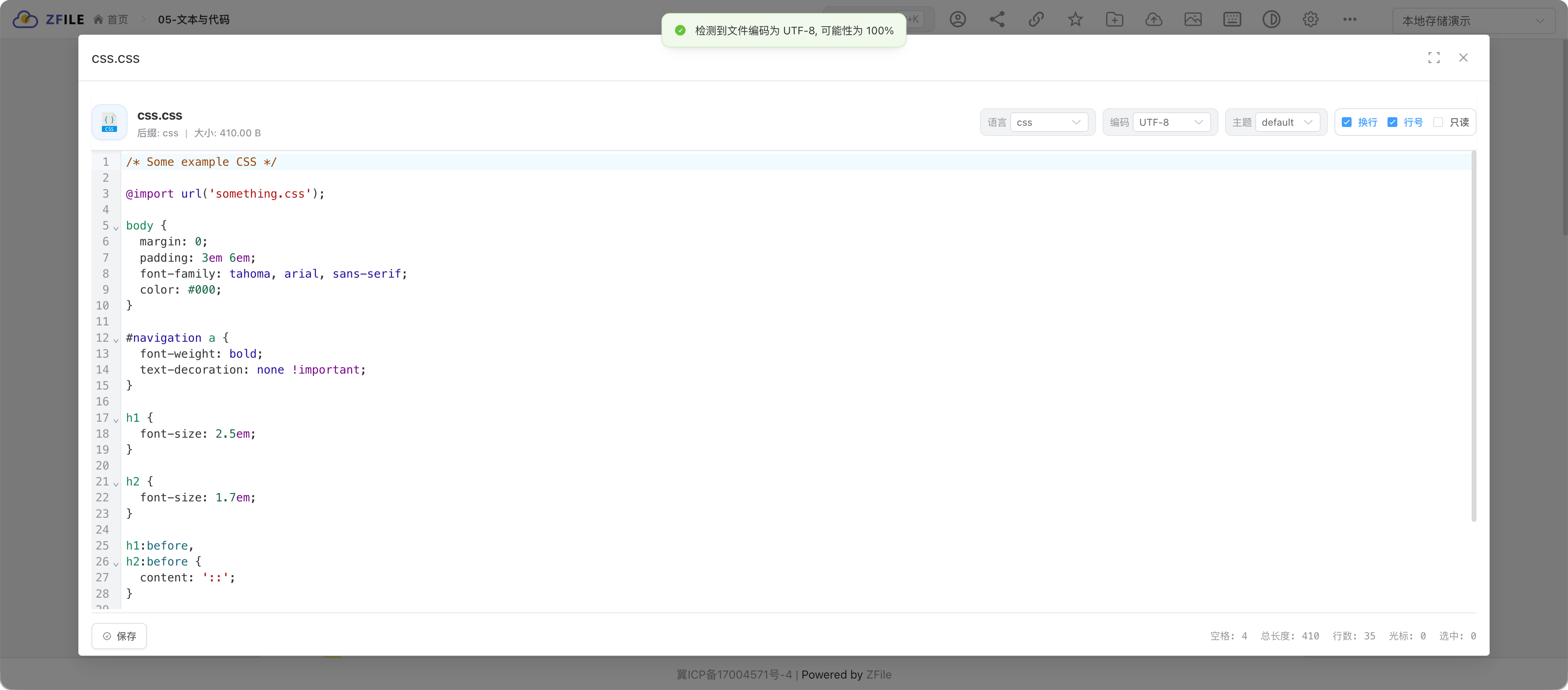Viewport: 1568px width, 690px height.
Task: Click the 选中: 0 status text
Action: 1457,636
